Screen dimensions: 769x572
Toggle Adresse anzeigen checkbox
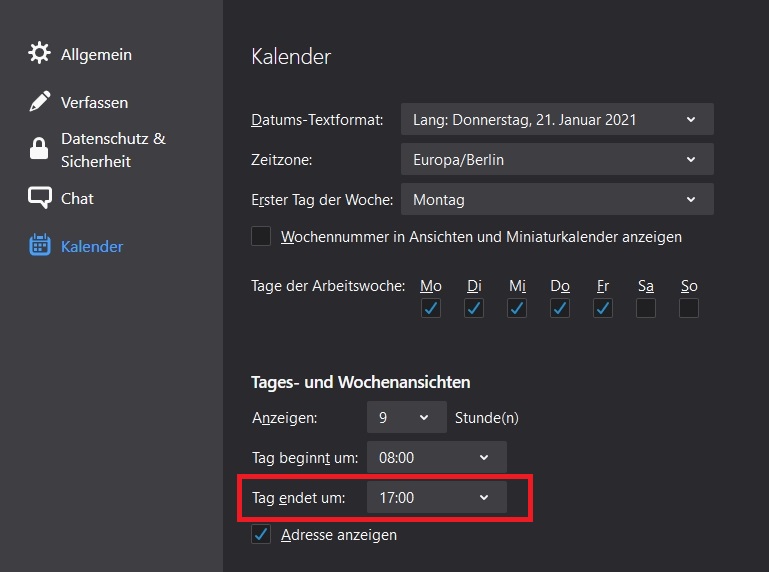click(261, 535)
